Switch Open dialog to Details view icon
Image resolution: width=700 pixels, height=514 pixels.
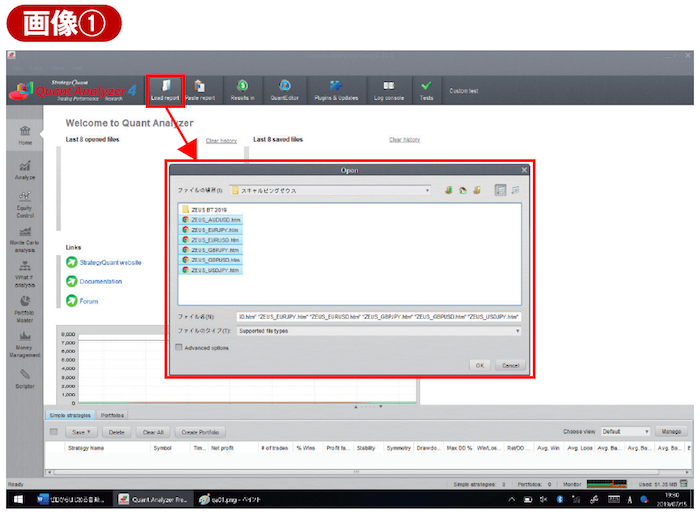click(x=515, y=190)
